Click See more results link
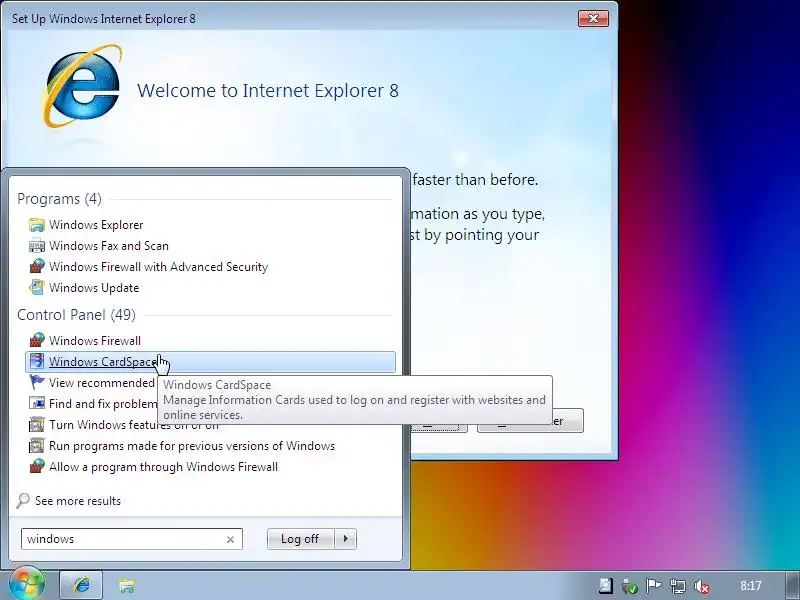 [x=78, y=501]
